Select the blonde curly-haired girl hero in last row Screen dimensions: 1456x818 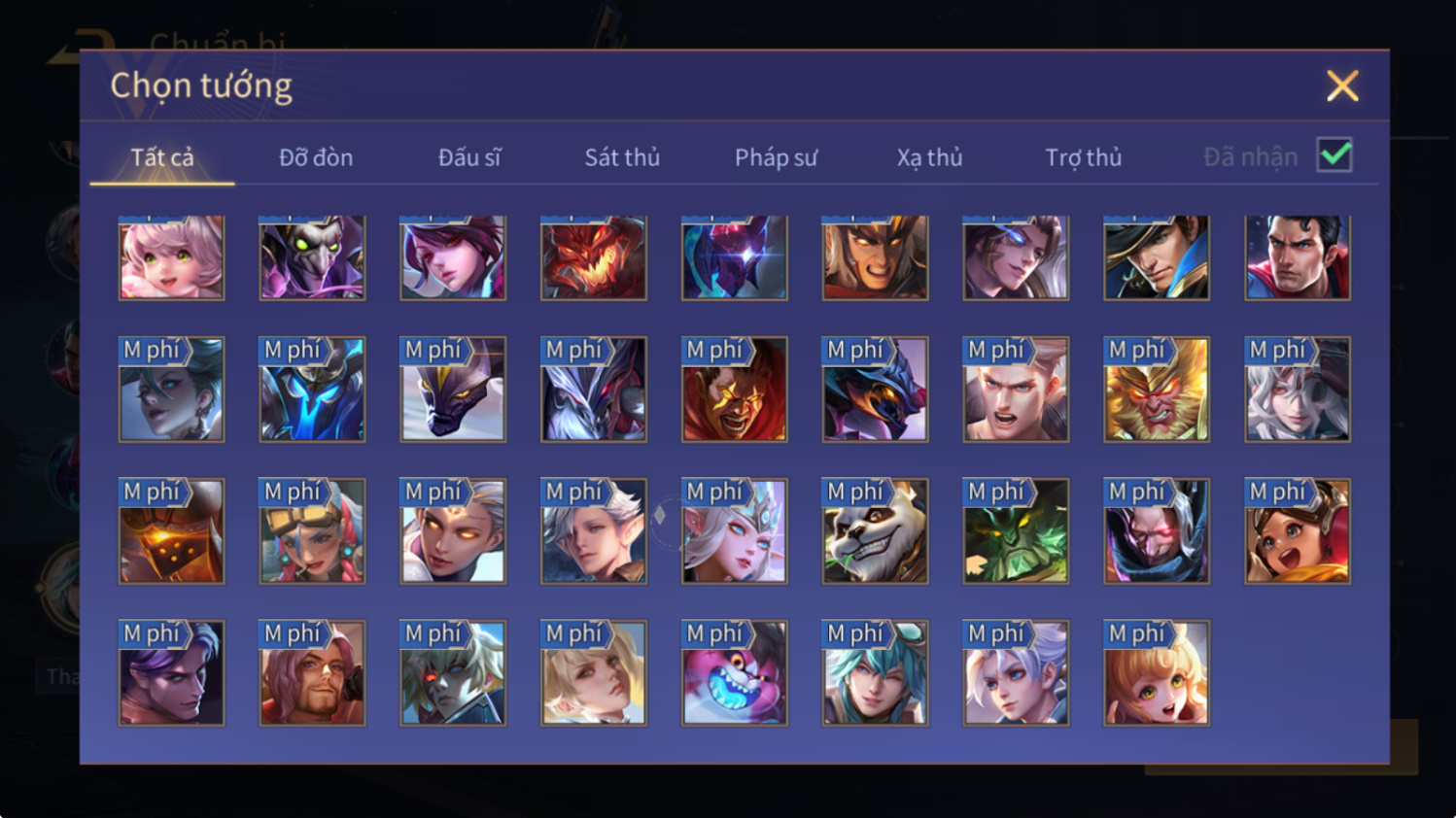pos(1157,672)
